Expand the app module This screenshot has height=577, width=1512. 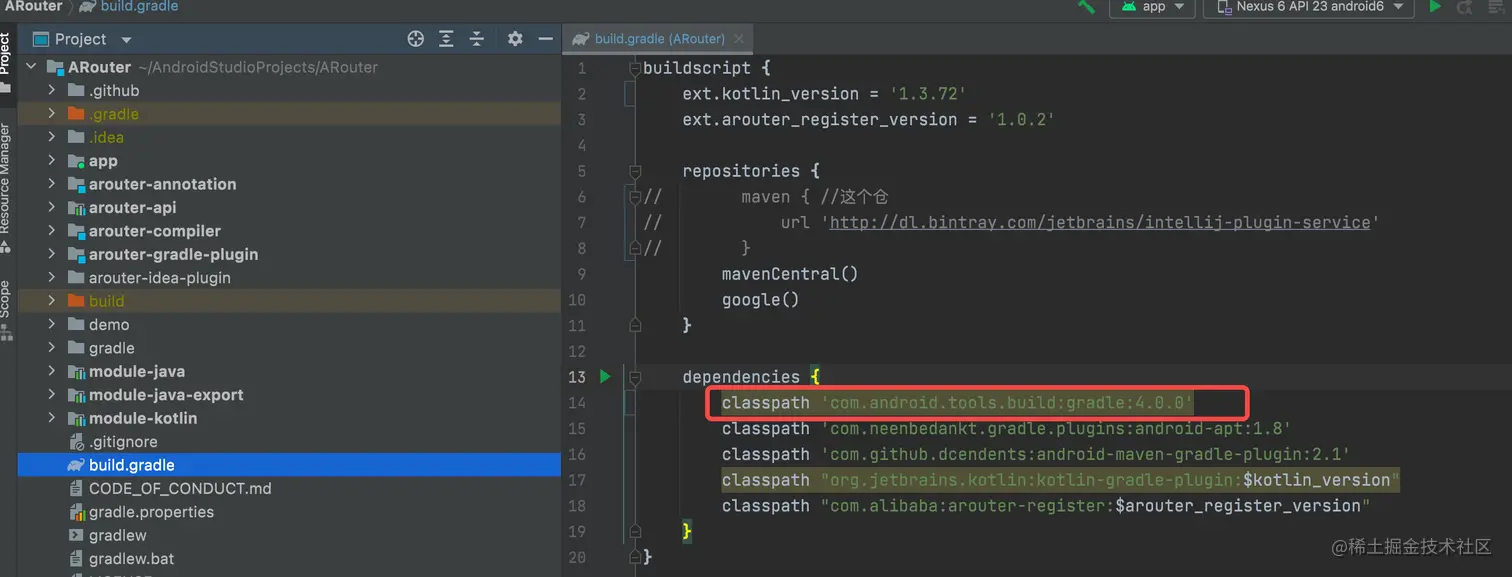pyautogui.click(x=52, y=161)
